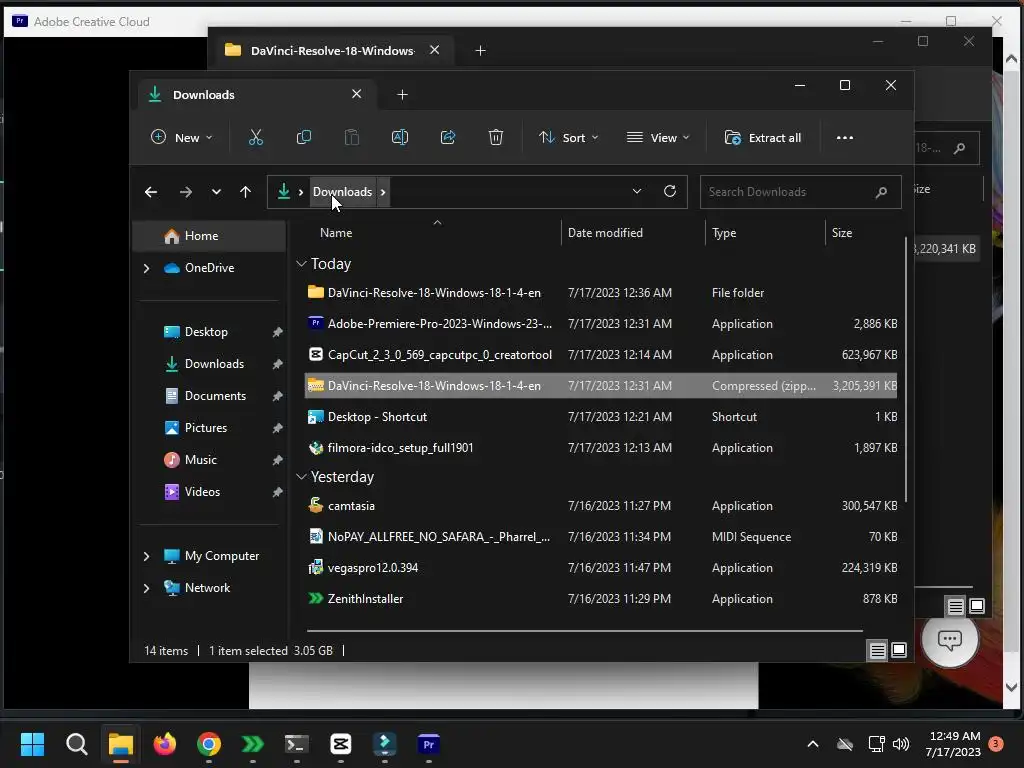Click the file list horizontal scrollbar

pos(584,631)
